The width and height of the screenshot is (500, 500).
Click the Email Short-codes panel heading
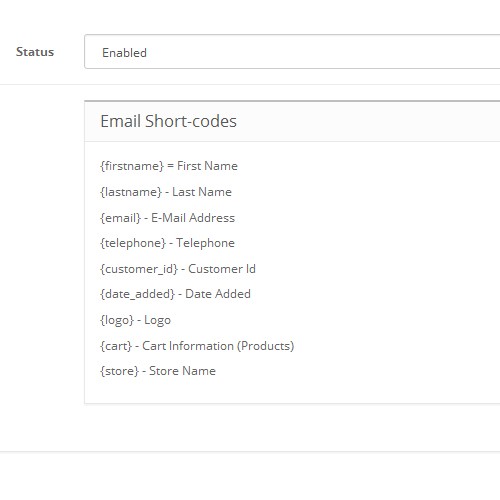[x=168, y=121]
